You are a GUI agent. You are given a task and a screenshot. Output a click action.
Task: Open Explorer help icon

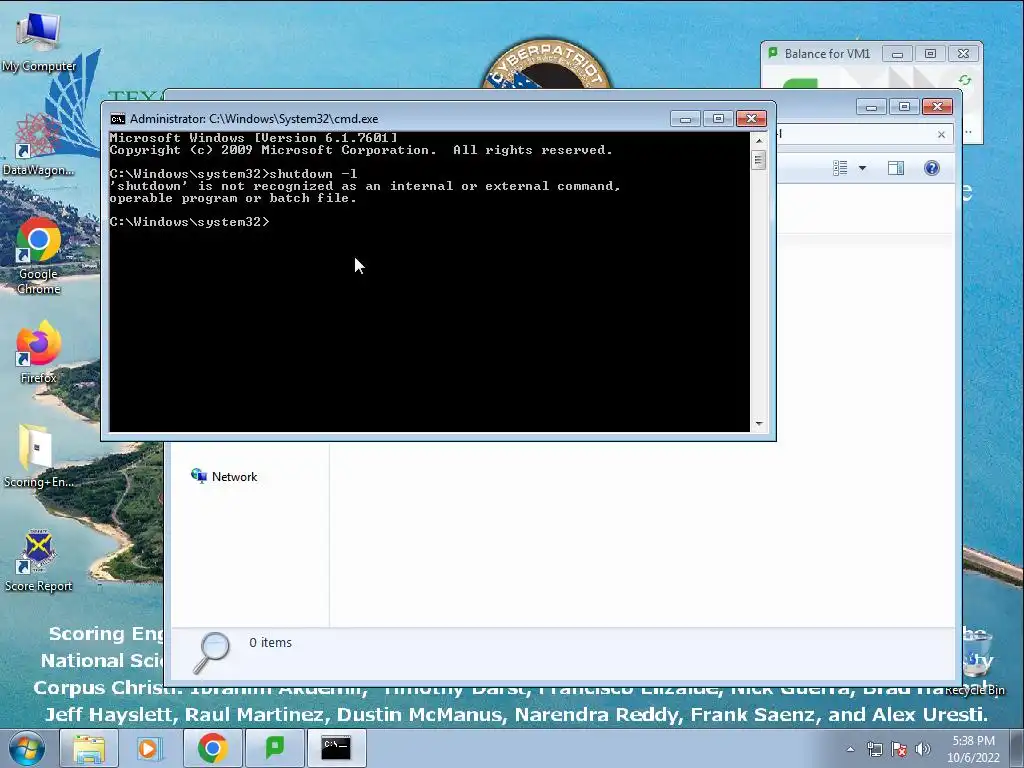click(932, 168)
